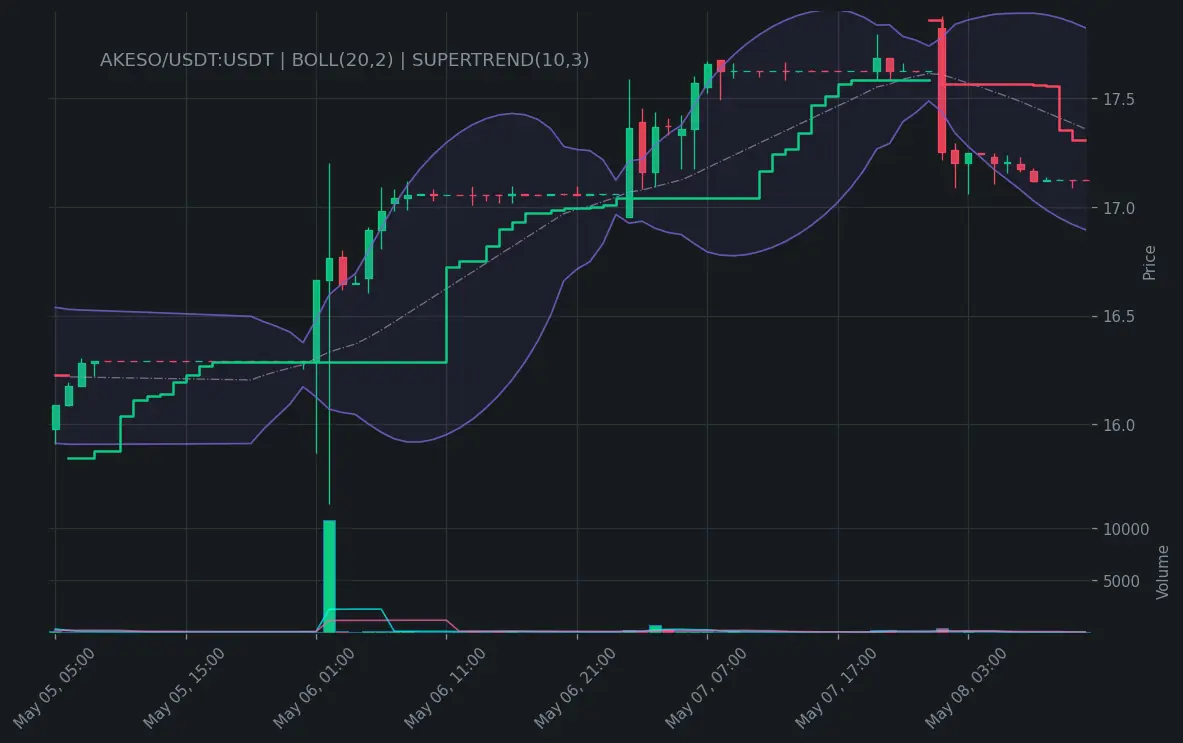This screenshot has width=1183, height=743.
Task: Click the 5000 volume axis label
Action: click(x=1121, y=582)
